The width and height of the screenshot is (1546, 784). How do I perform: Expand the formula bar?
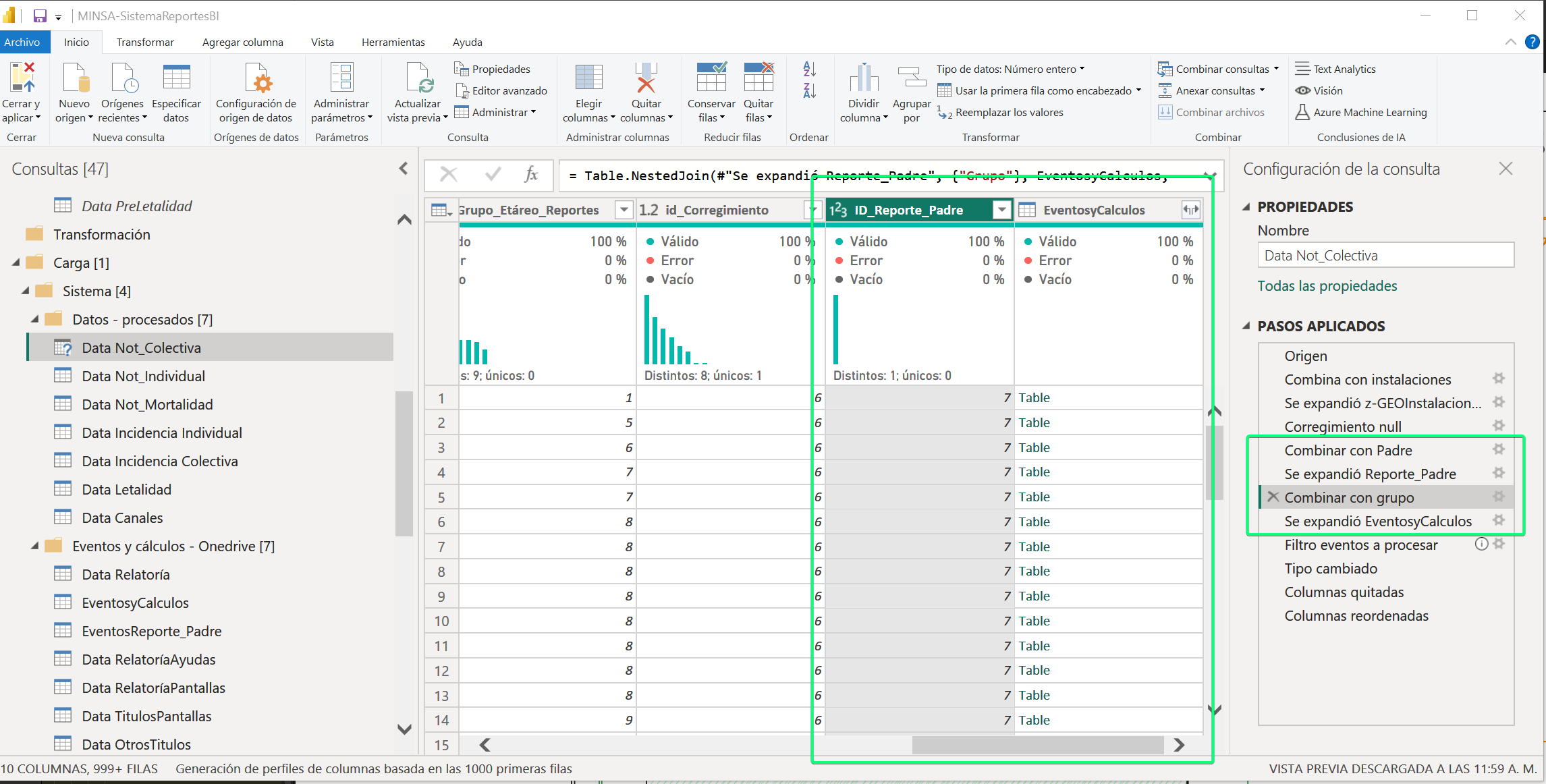[1211, 175]
